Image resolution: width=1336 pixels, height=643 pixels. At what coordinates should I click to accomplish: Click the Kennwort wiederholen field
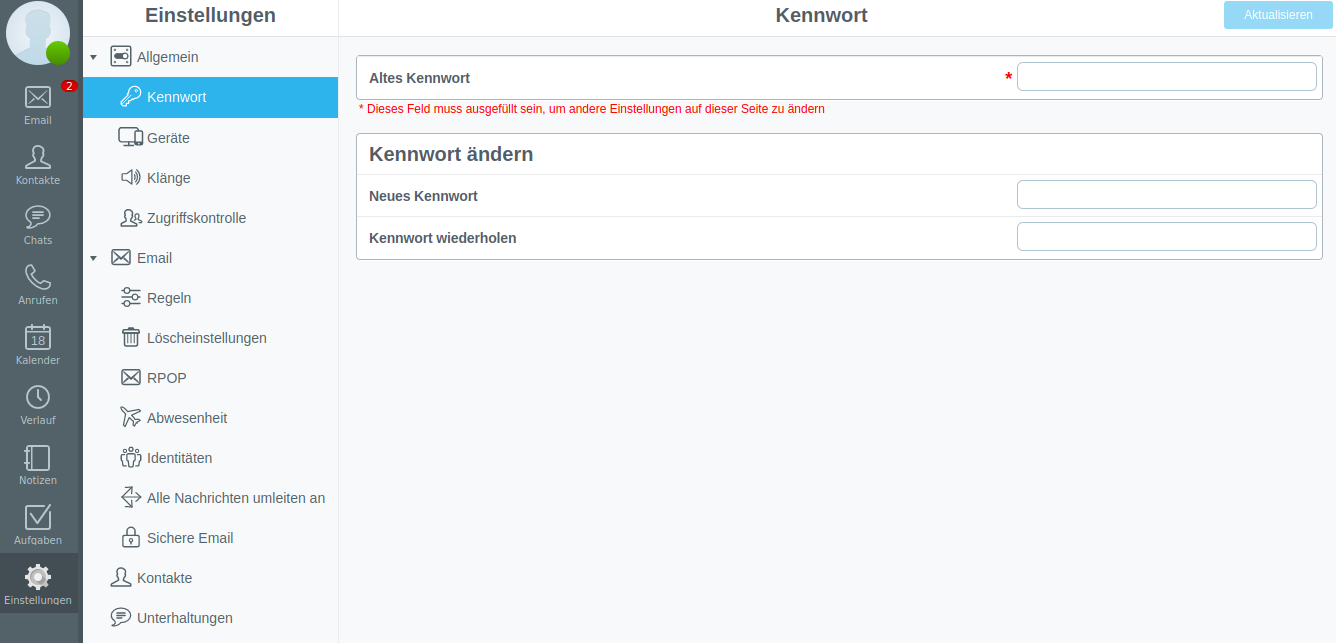pyautogui.click(x=1166, y=237)
